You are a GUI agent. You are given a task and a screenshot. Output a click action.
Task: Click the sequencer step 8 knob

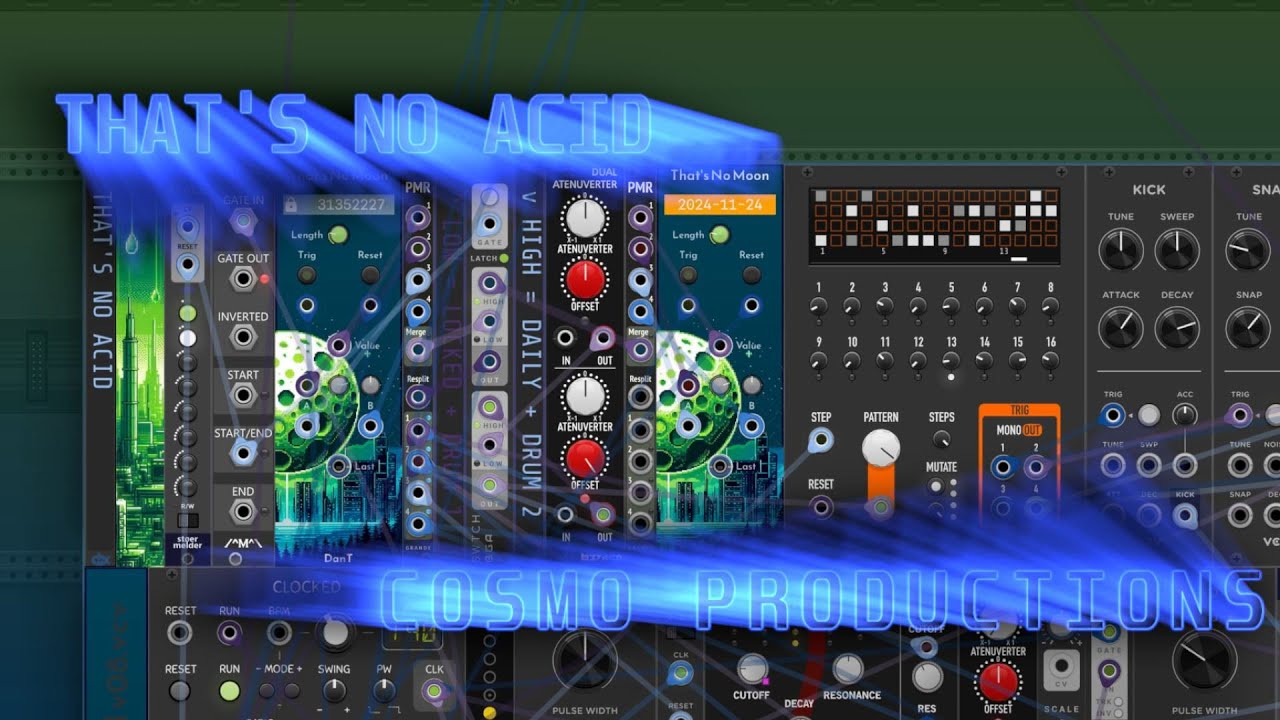point(1050,308)
